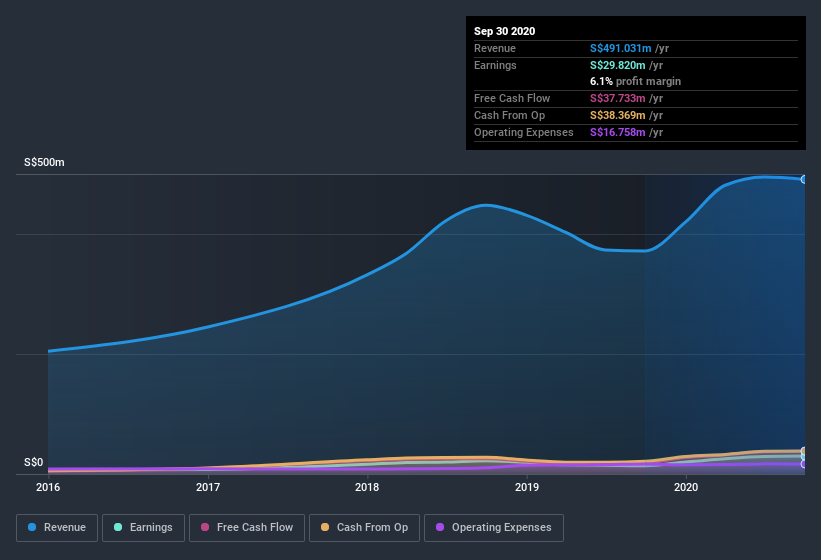The height and width of the screenshot is (560, 821).
Task: Click the 2020 x-axis label
Action: coord(686,487)
